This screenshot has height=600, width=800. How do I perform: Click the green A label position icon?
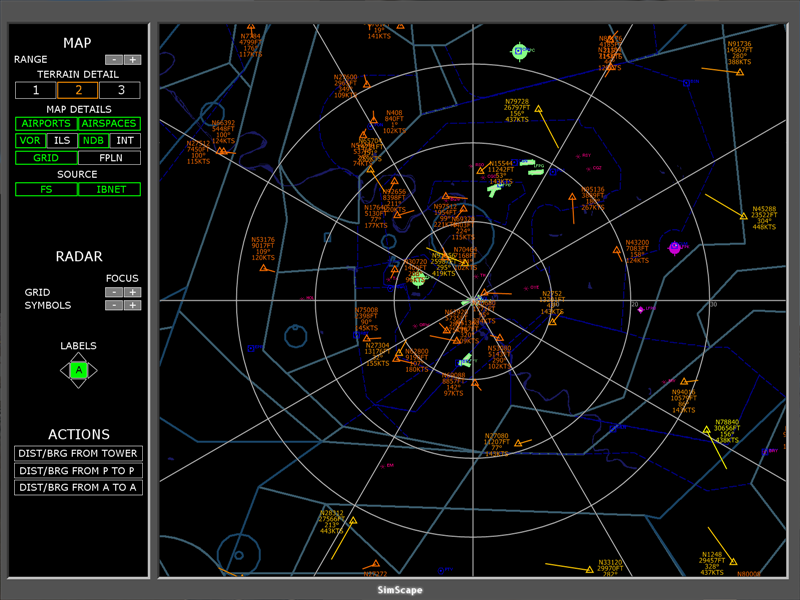[x=79, y=370]
